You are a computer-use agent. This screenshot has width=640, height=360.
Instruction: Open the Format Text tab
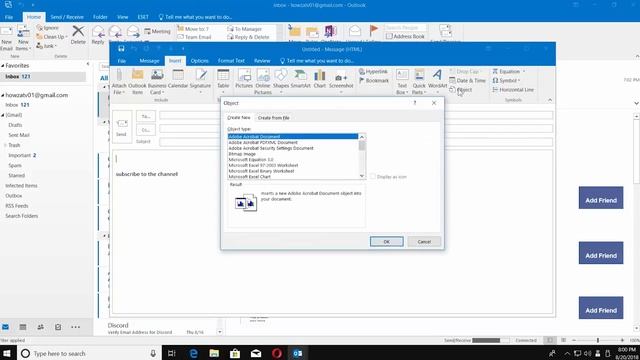pos(231,61)
